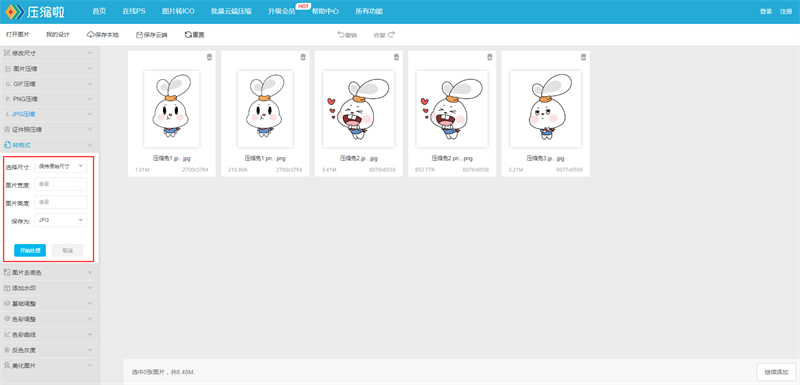Image resolution: width=800 pixels, height=385 pixels.
Task: Expand the GIF压缩 section chevron
Action: 90,84
